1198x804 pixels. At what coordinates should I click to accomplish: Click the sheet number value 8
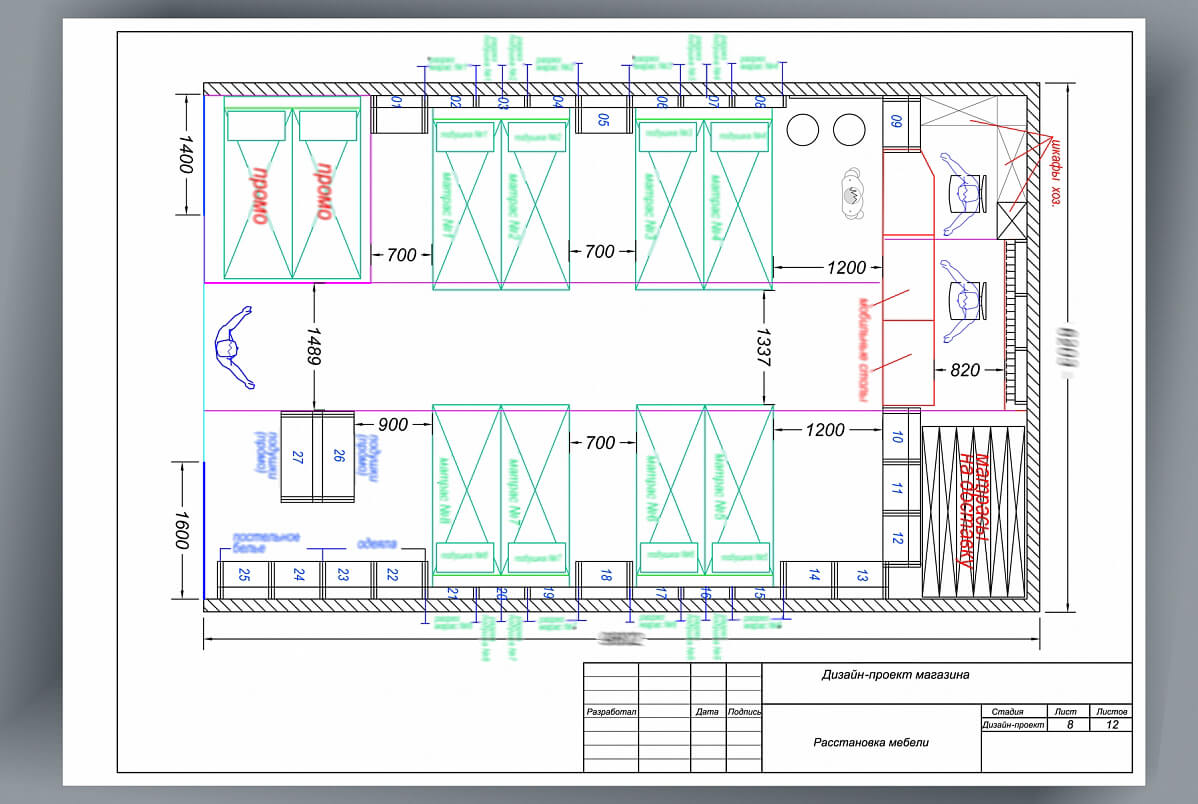point(1070,725)
